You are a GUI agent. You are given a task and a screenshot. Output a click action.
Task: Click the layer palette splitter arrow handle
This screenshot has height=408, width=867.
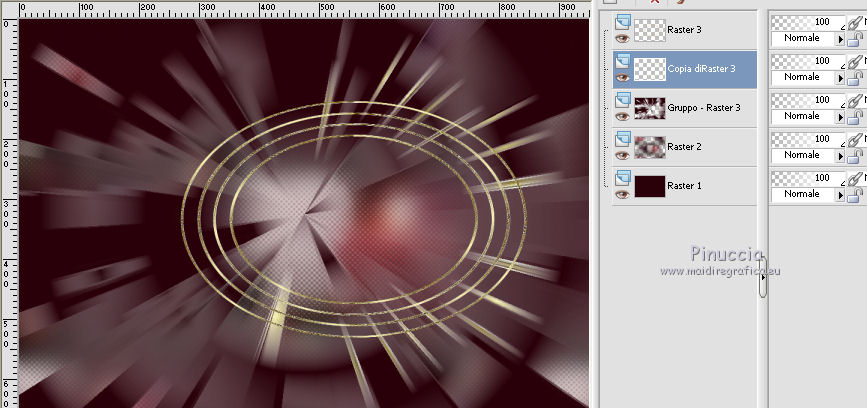tap(762, 278)
